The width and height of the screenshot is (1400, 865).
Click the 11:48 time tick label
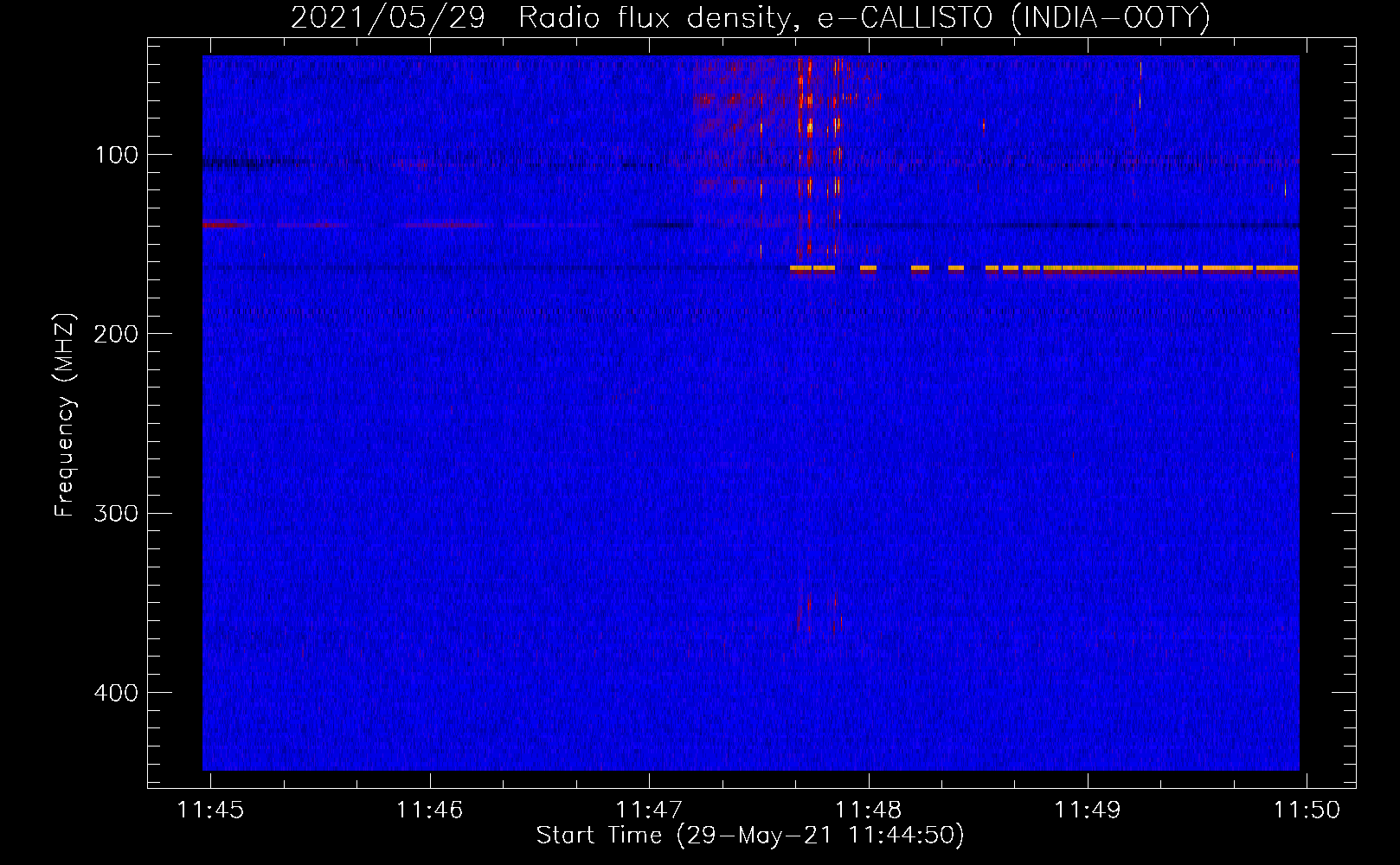coord(869,810)
